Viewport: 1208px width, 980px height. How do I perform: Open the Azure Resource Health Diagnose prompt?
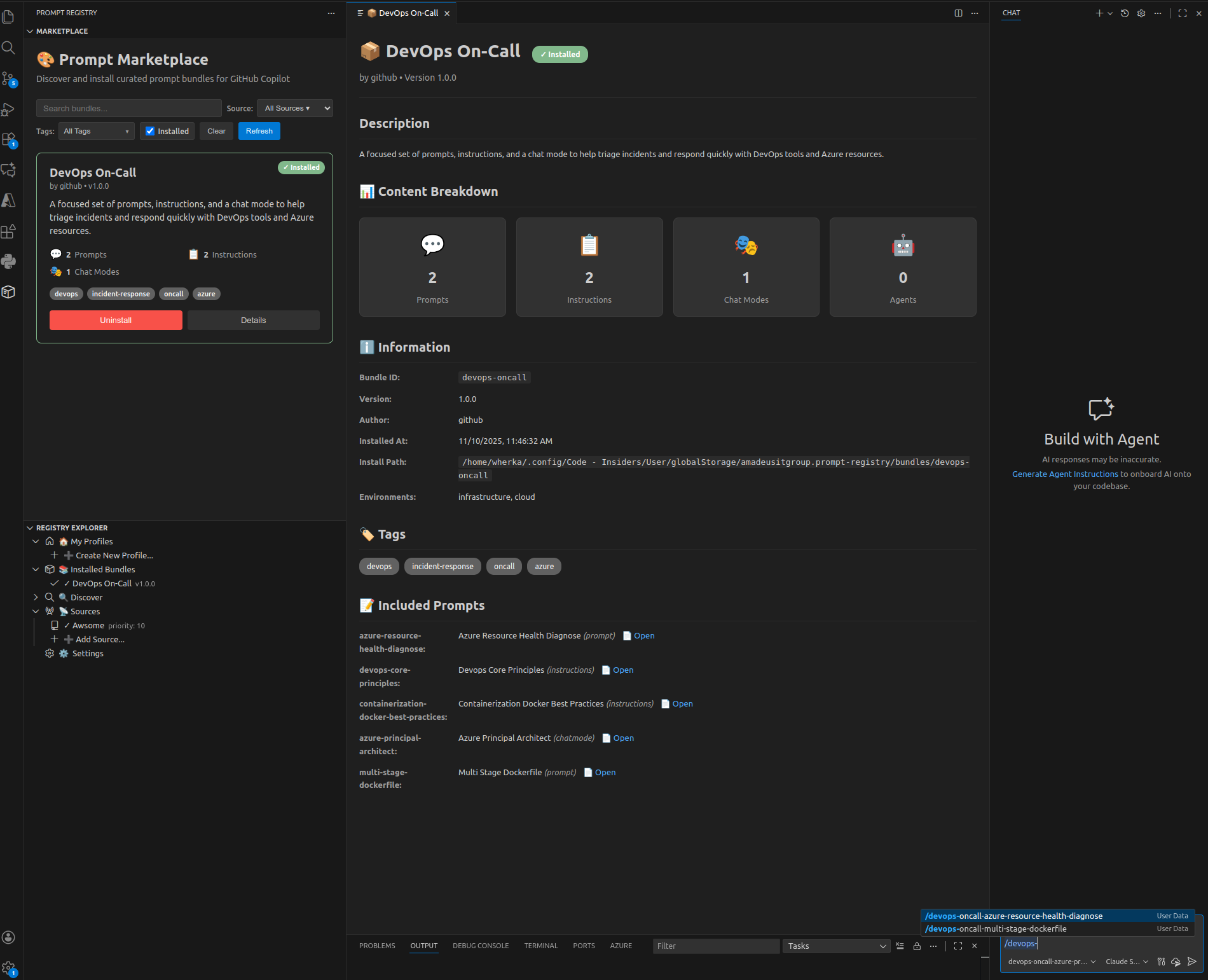click(644, 635)
